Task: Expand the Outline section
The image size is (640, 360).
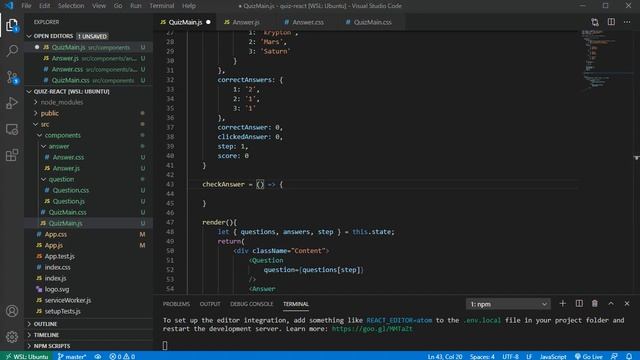Action: pos(45,324)
